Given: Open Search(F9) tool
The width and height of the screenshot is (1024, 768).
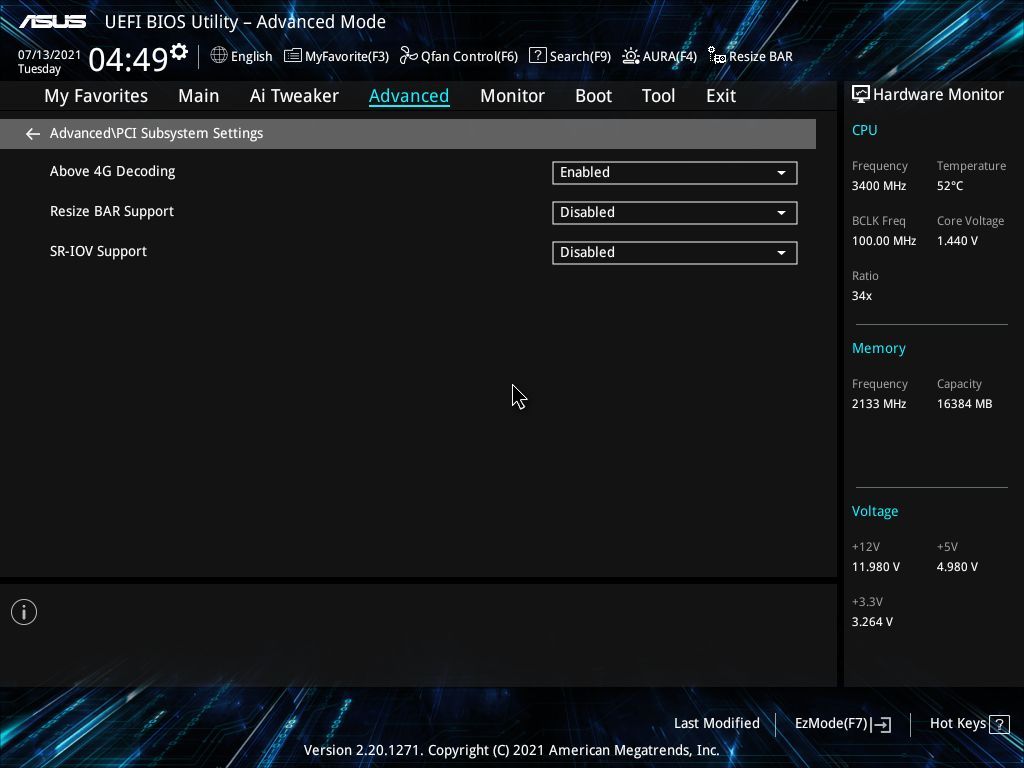Looking at the screenshot, I should (569, 56).
